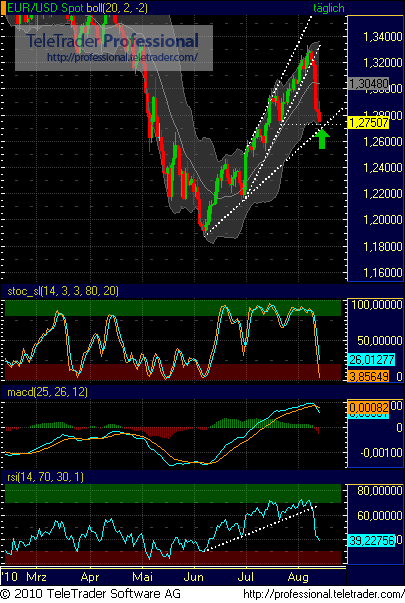Screen dimensions: 405x603
Task: Open the bottom professional.teletrader.com link
Action: 324,594
